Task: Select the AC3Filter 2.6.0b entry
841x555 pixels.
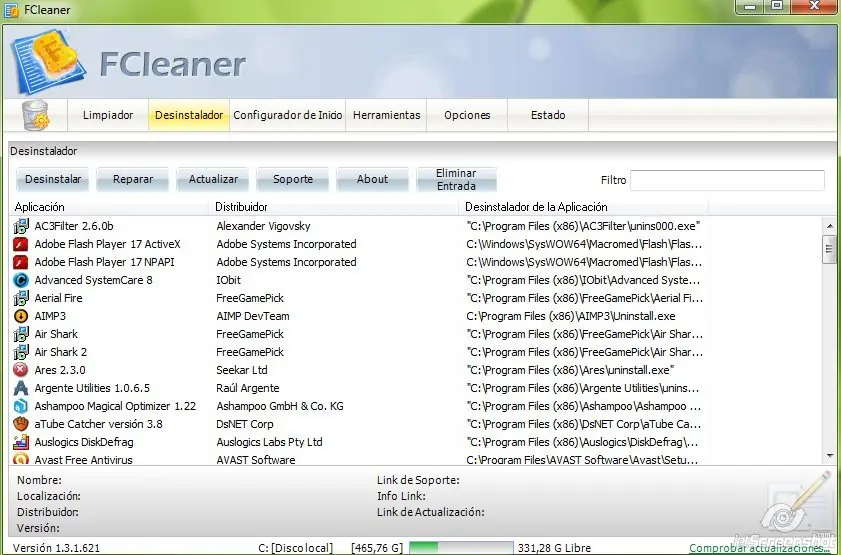Action: [74, 226]
